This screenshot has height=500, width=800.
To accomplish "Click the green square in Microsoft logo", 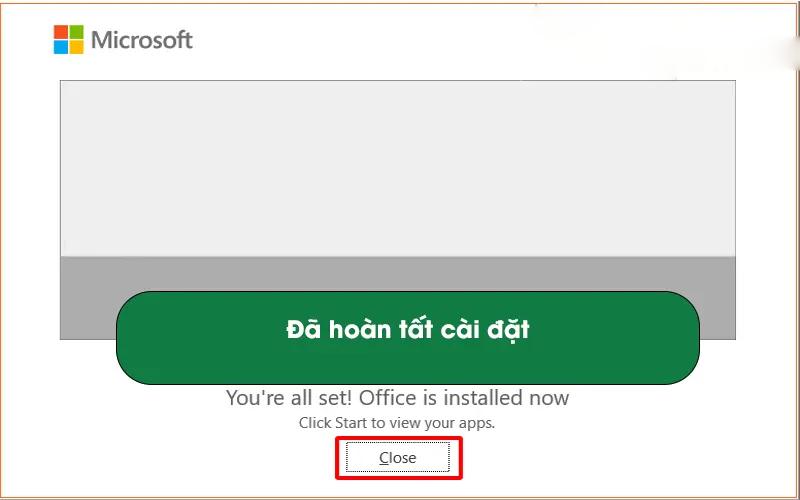I will point(77,32).
